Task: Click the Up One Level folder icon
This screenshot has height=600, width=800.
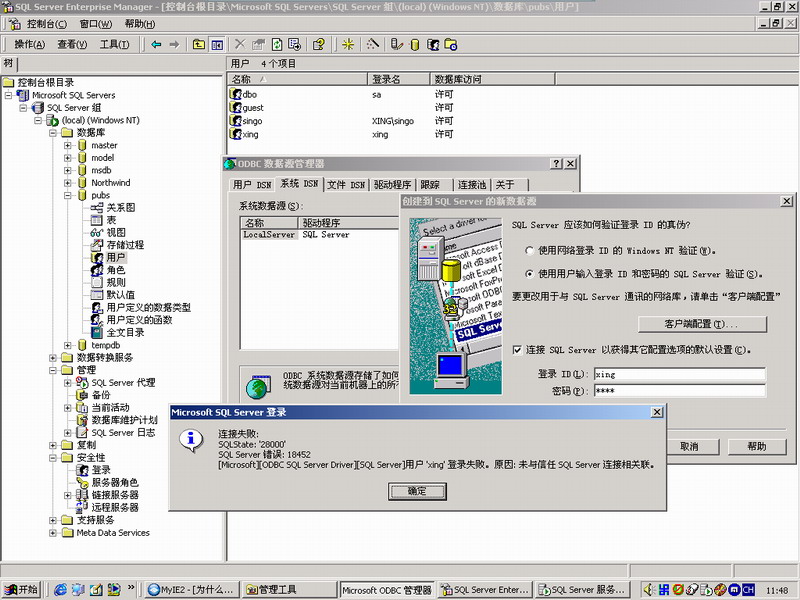Action: tap(198, 45)
